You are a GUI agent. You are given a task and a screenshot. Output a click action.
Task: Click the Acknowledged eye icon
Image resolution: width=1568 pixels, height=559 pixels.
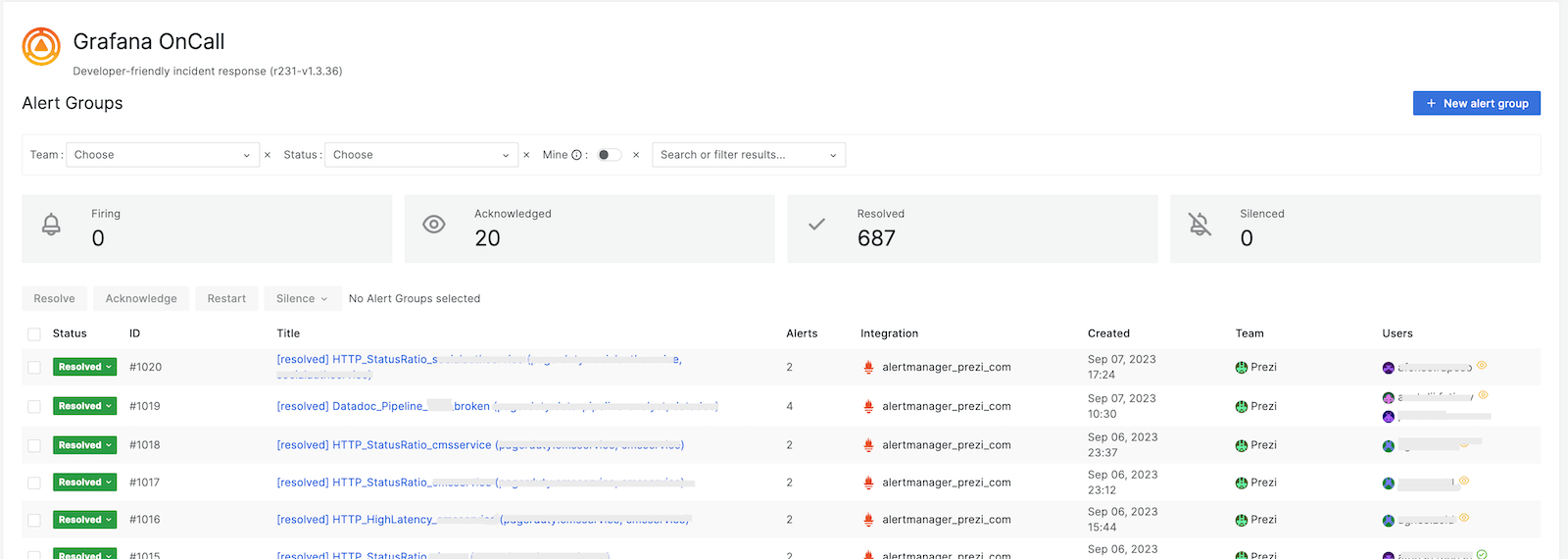pos(434,225)
